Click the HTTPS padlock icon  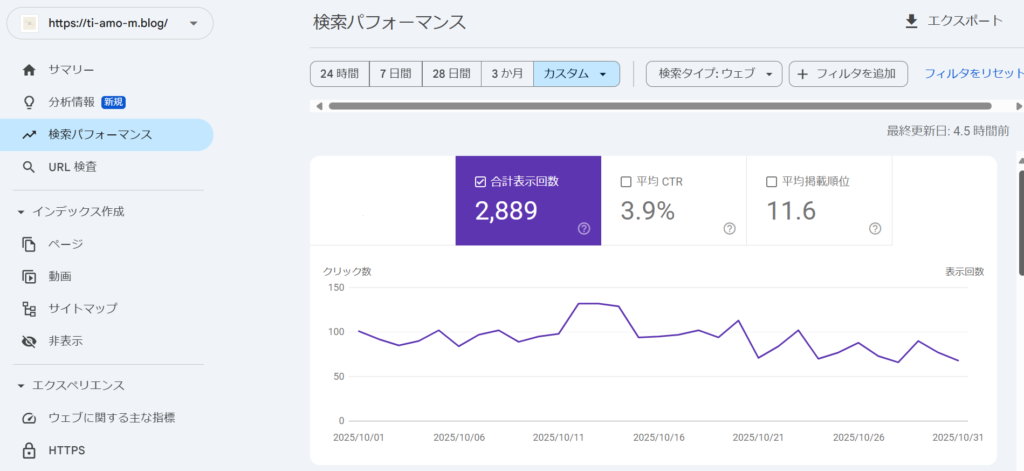(29, 450)
